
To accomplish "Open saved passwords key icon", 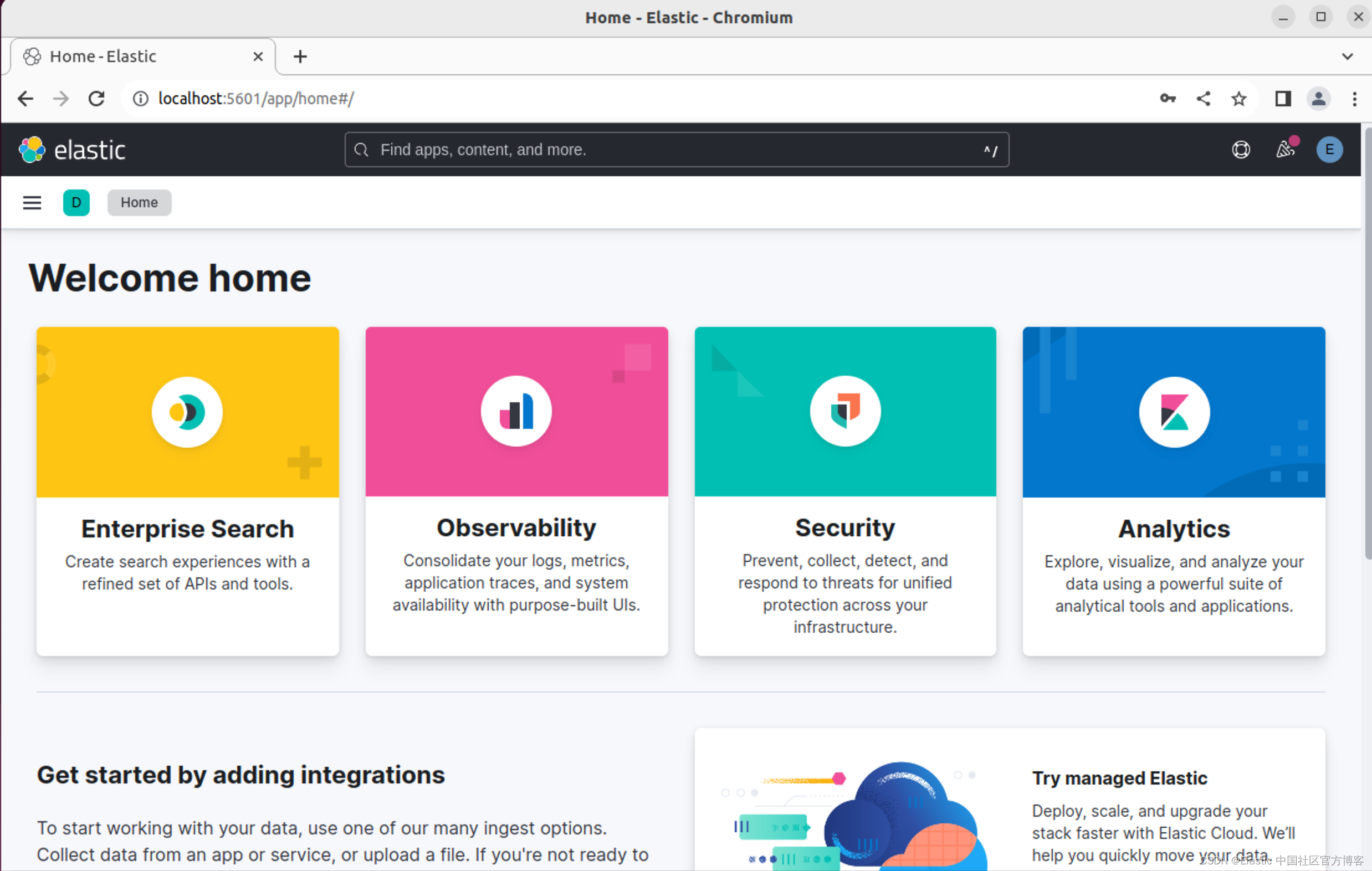I will tap(1168, 99).
